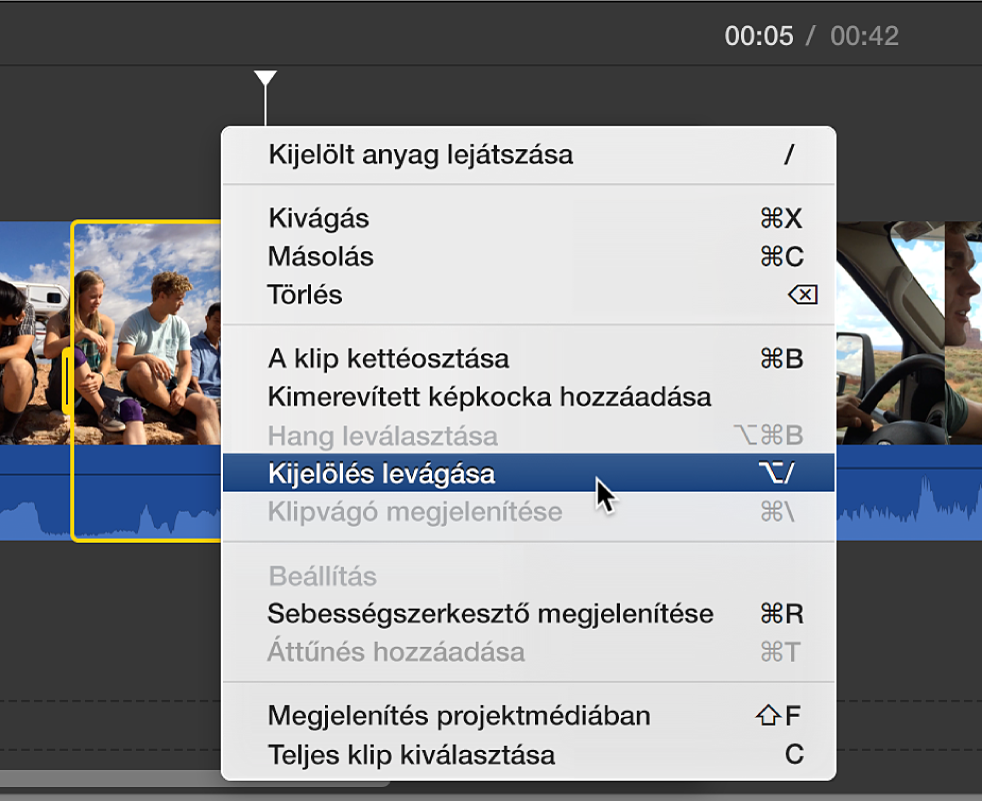This screenshot has height=801, width=984.
Task: Click the yellow trim handle on selected clip
Action: (67, 380)
